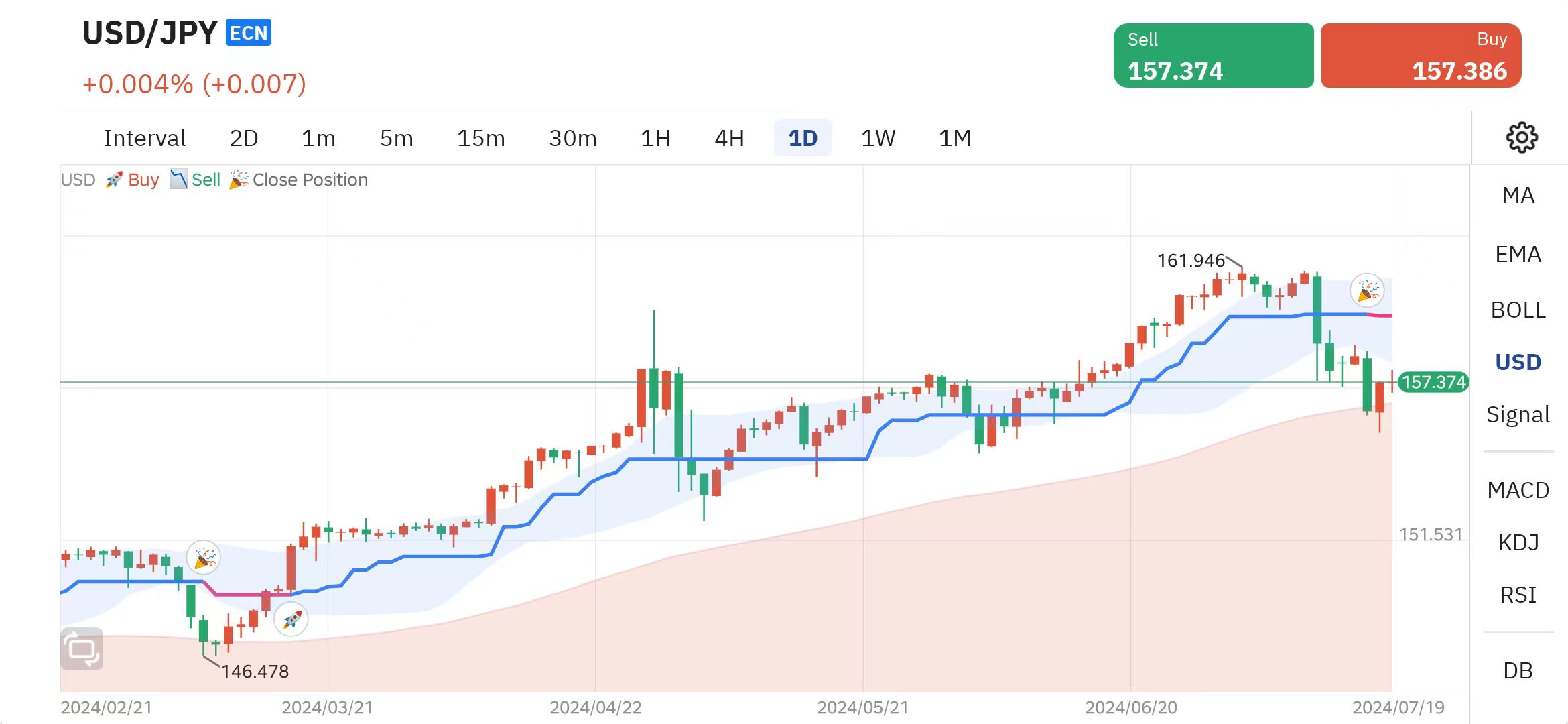Select the Signal indicator option

[1518, 414]
